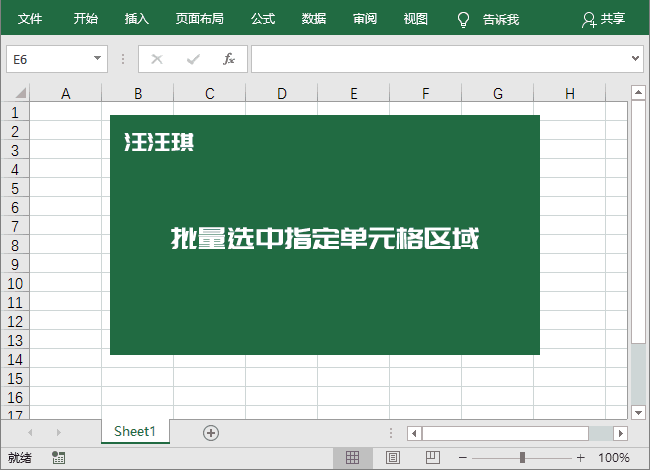
Task: Click the horizontal scrollbar left arrow
Action: click(414, 434)
